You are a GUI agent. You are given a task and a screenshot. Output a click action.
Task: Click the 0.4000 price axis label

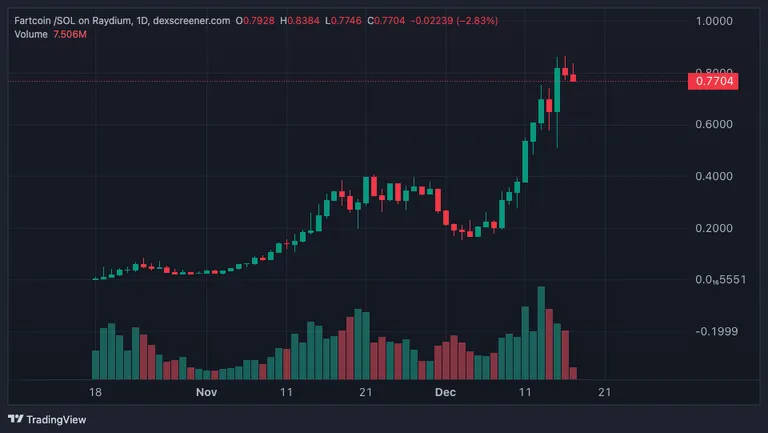coord(714,176)
